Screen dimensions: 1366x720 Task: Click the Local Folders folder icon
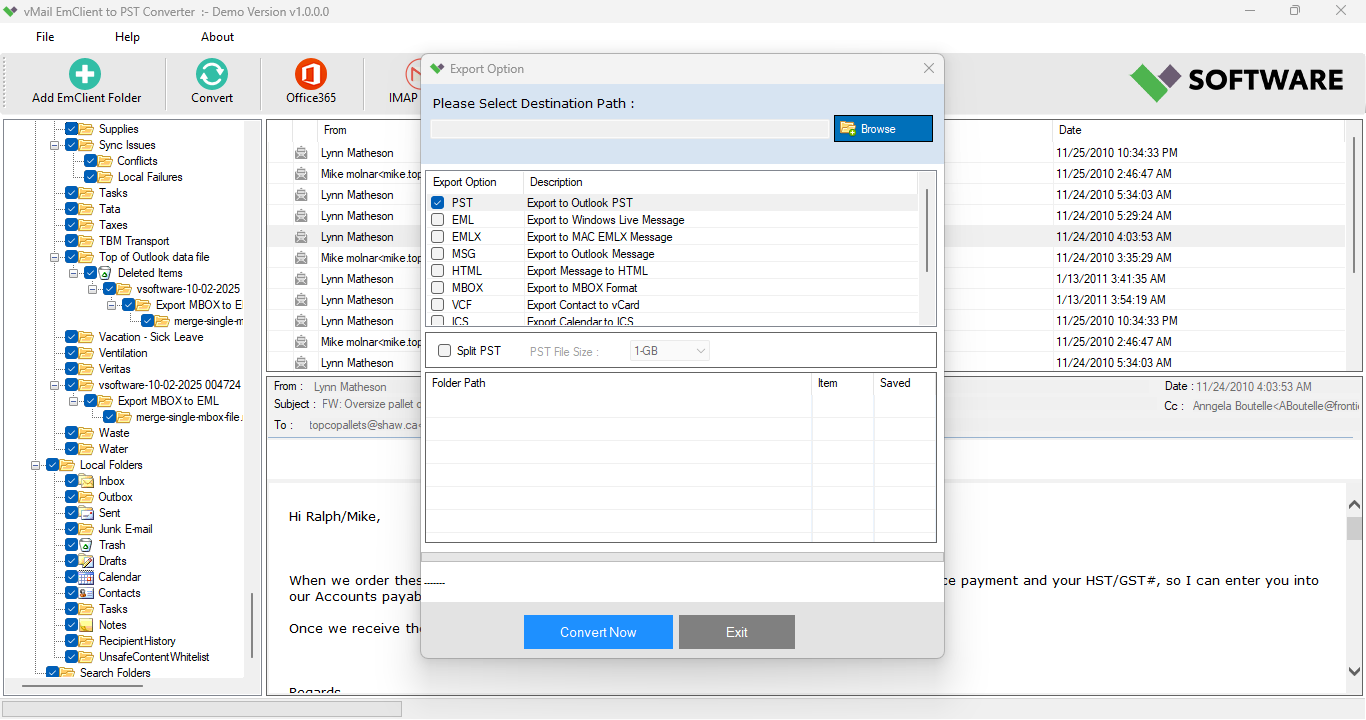68,465
